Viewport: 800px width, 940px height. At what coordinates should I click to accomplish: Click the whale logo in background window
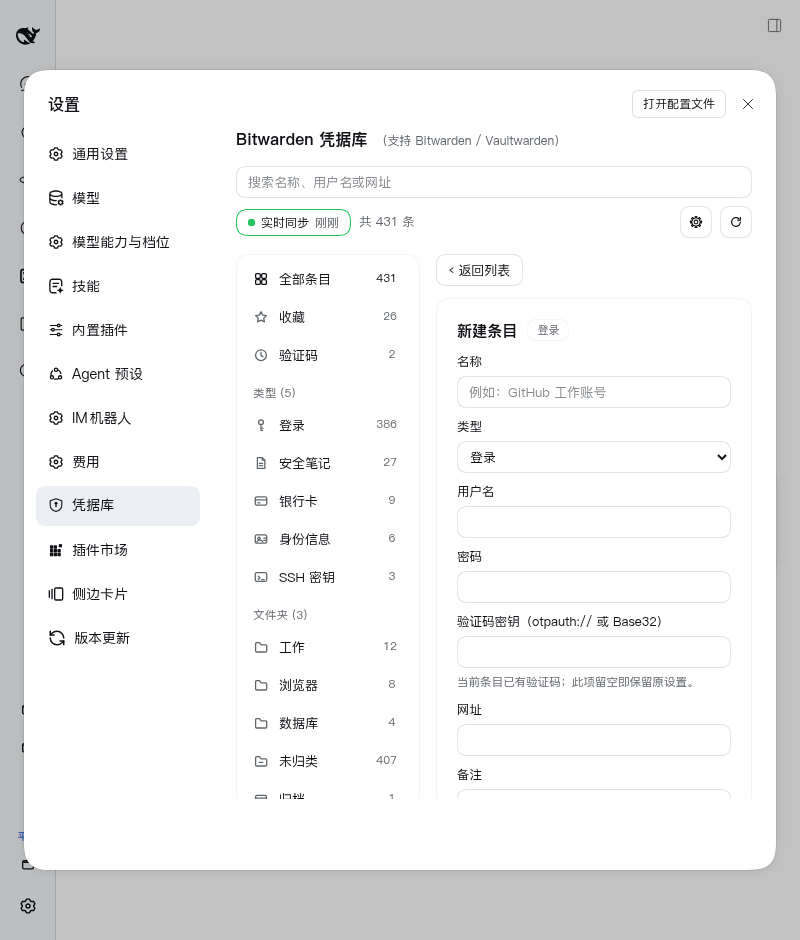pos(28,36)
